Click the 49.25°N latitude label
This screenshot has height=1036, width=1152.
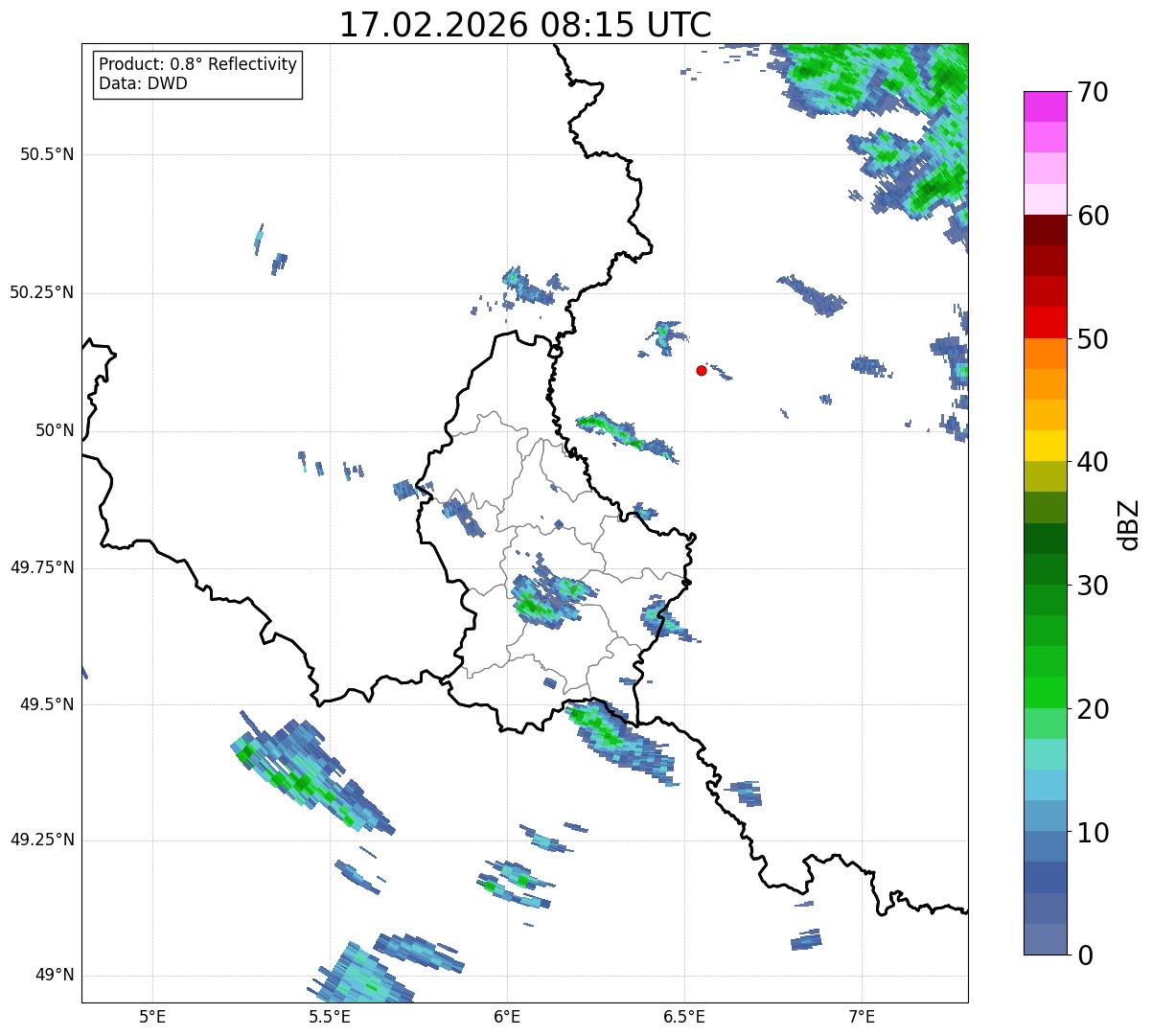click(x=42, y=840)
